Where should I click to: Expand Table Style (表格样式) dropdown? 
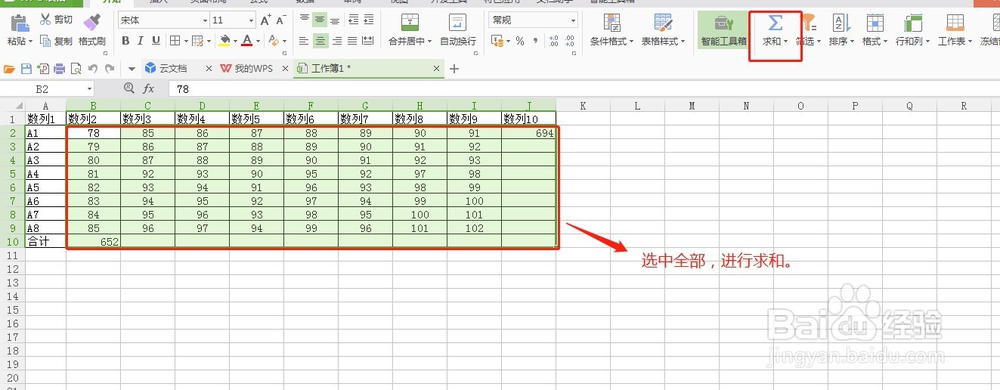(683, 41)
